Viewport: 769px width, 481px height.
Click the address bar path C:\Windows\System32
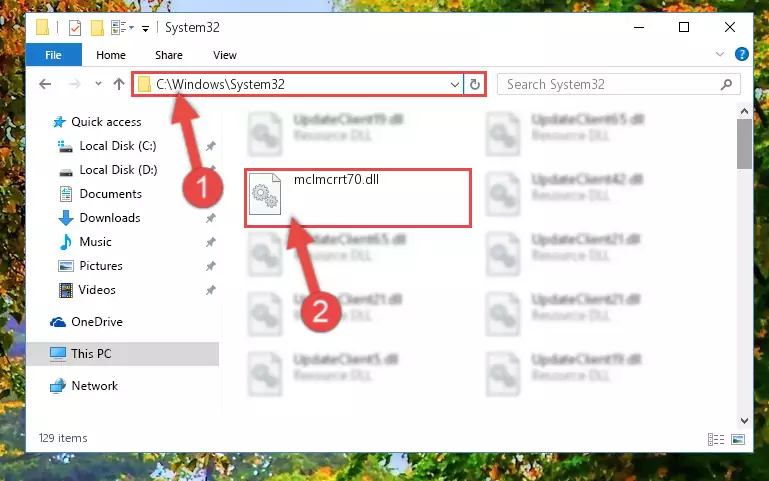point(220,84)
